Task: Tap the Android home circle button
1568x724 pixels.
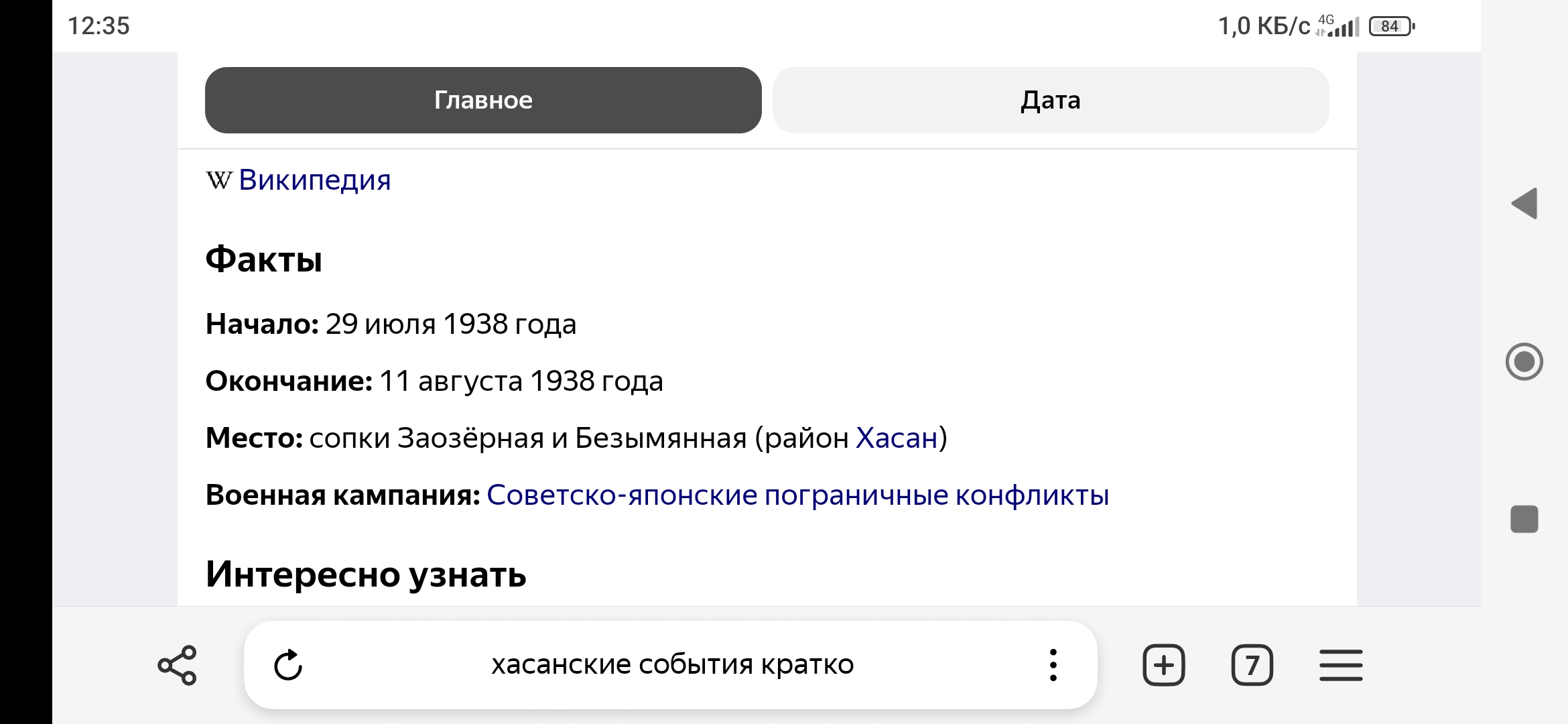Action: [1524, 361]
